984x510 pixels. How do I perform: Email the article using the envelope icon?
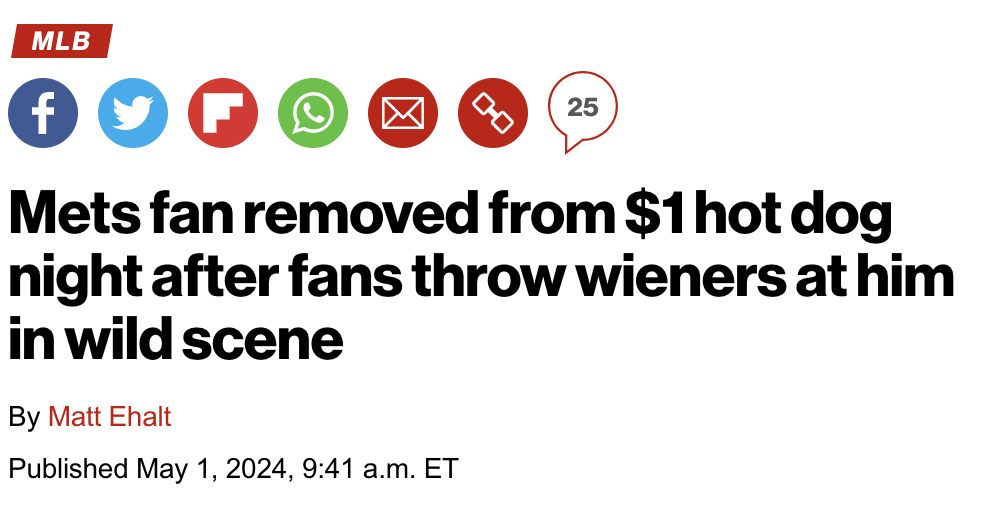point(402,112)
